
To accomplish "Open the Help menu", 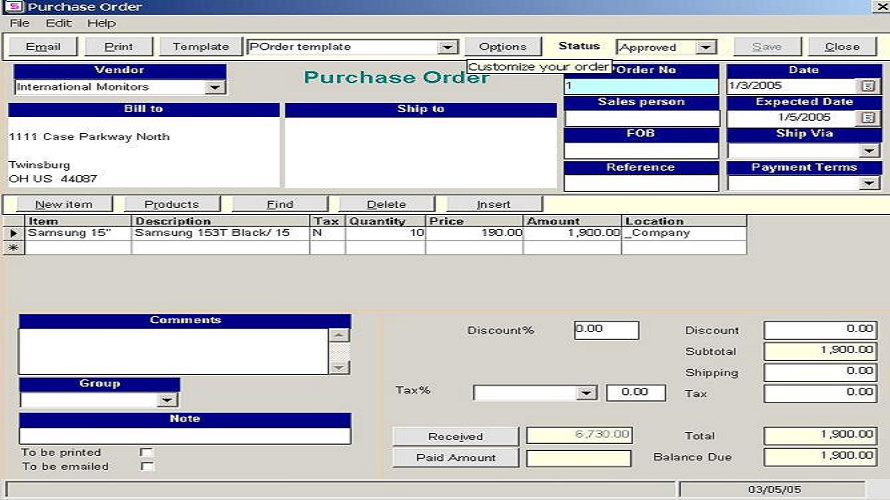I will pos(102,23).
